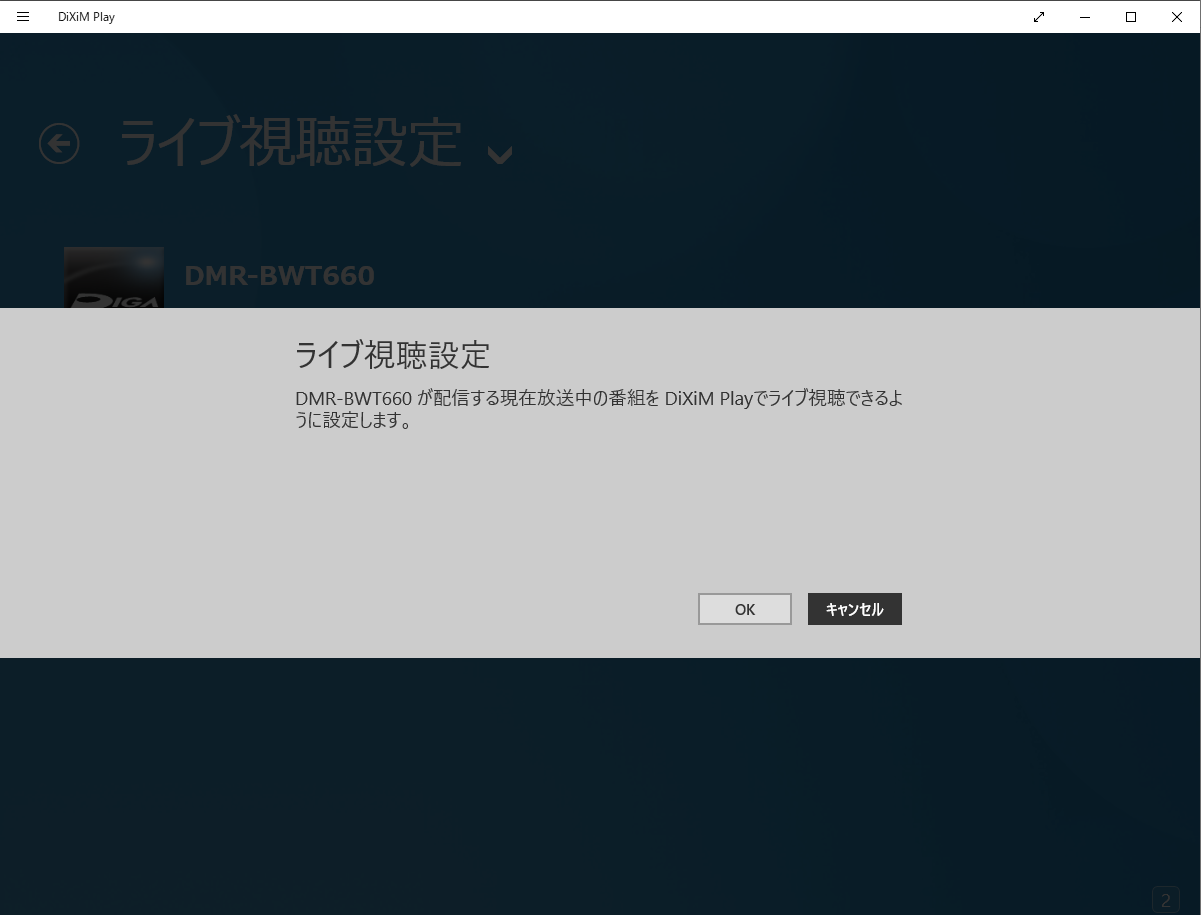Click the second line うに設定します of message
1201x915 pixels.
tap(354, 421)
